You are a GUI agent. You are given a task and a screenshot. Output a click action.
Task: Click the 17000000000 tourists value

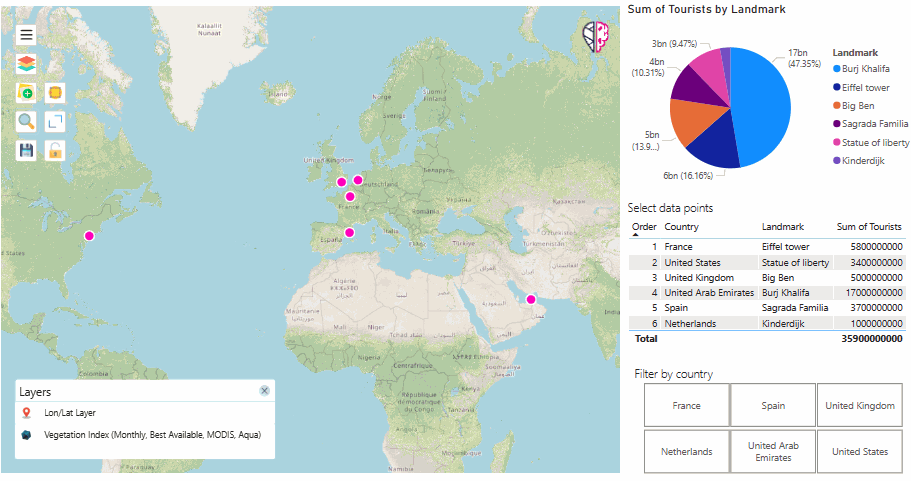[x=874, y=293]
